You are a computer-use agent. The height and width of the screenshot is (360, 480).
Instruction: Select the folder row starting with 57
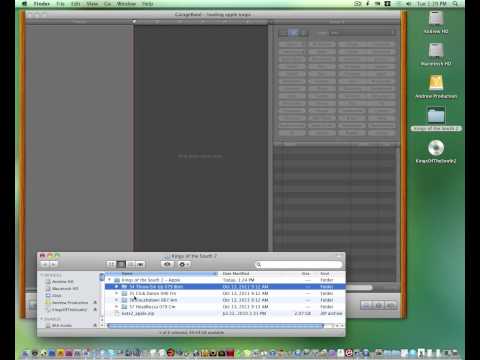pos(225,307)
